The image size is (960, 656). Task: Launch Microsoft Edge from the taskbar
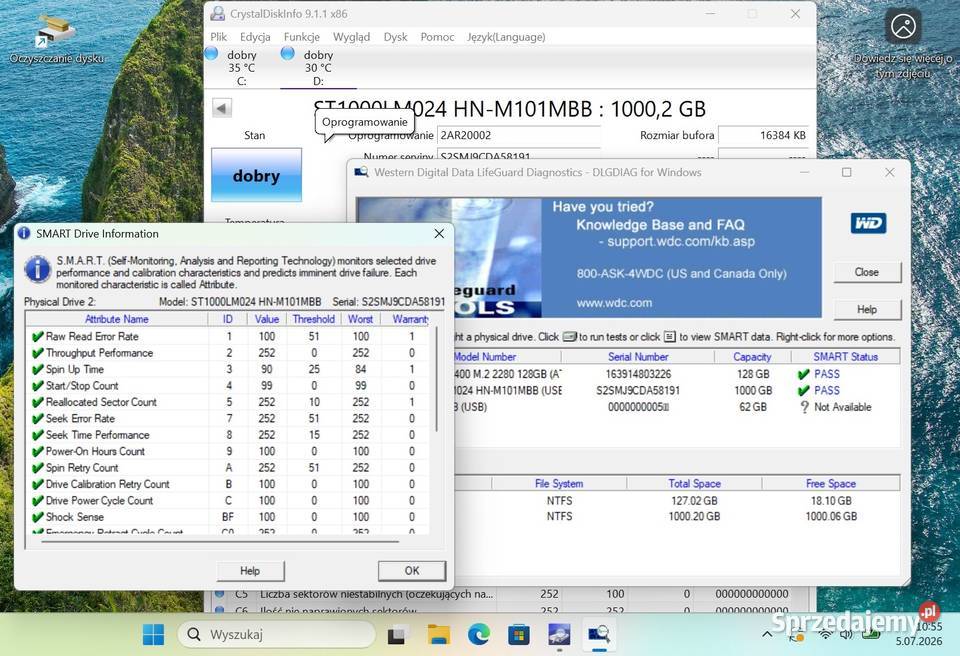[x=479, y=635]
